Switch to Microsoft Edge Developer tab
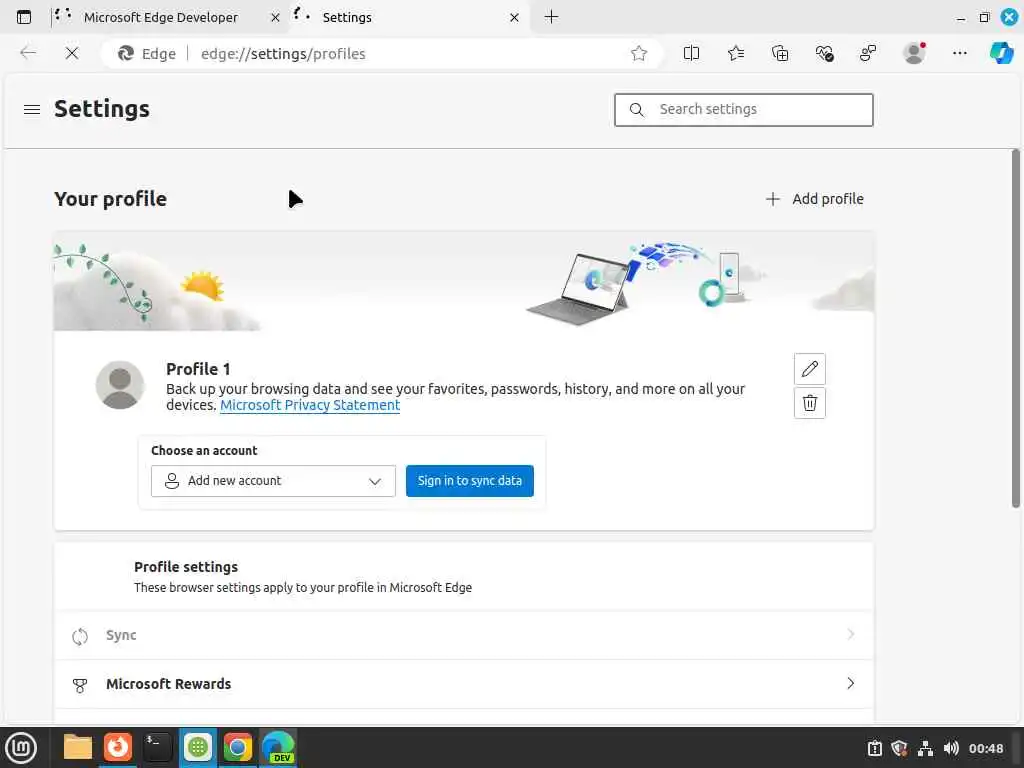This screenshot has height=768, width=1024. point(161,18)
